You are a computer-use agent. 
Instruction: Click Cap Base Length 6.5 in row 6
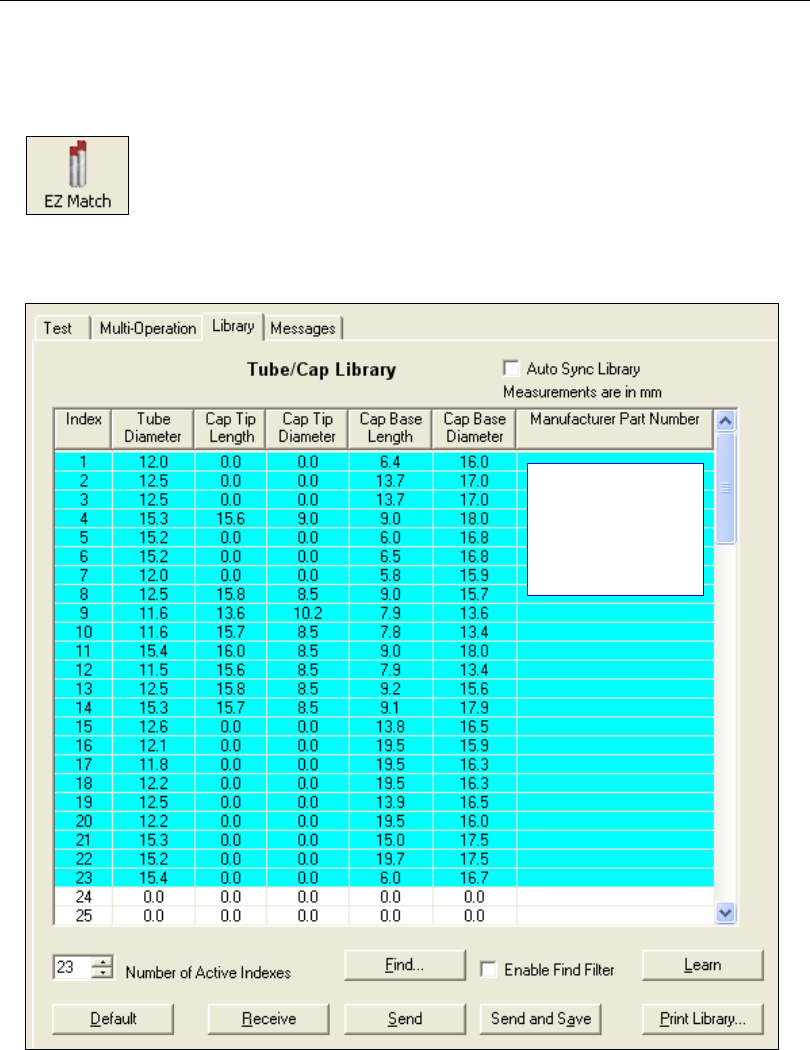pos(390,556)
